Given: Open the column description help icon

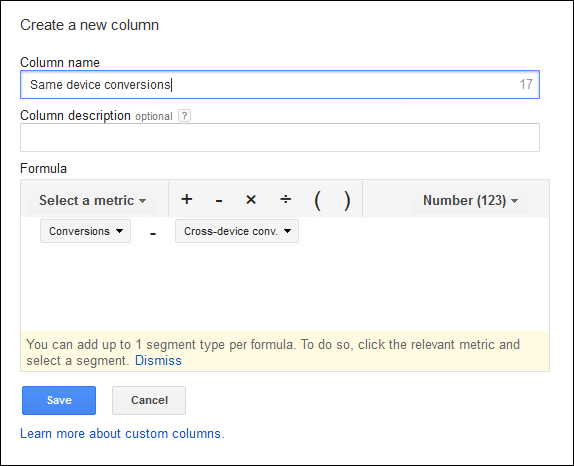Looking at the screenshot, I should (184, 116).
